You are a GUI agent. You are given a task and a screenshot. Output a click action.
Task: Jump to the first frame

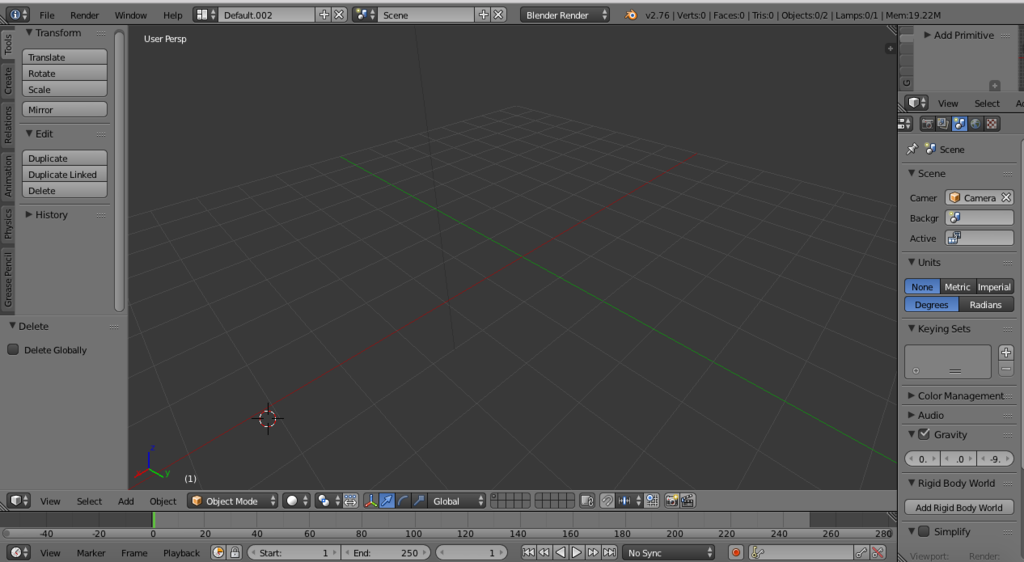coord(528,552)
